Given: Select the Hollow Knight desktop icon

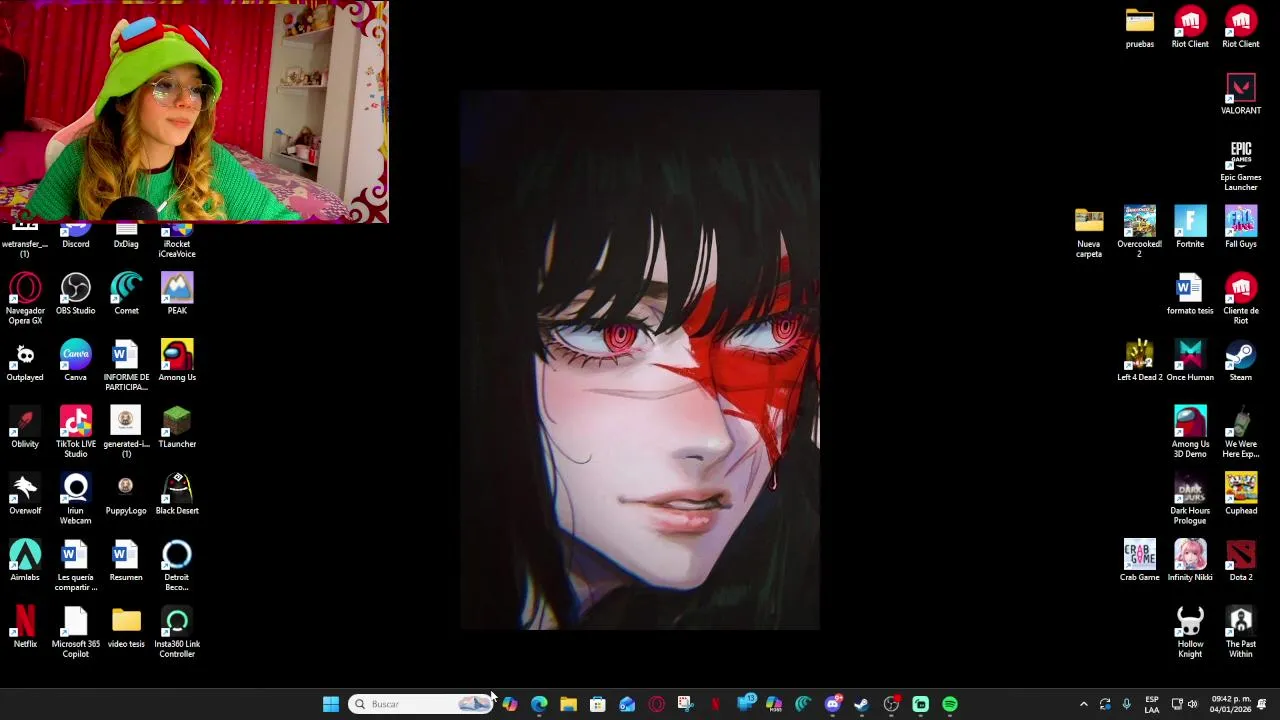Looking at the screenshot, I should pos(1190,632).
